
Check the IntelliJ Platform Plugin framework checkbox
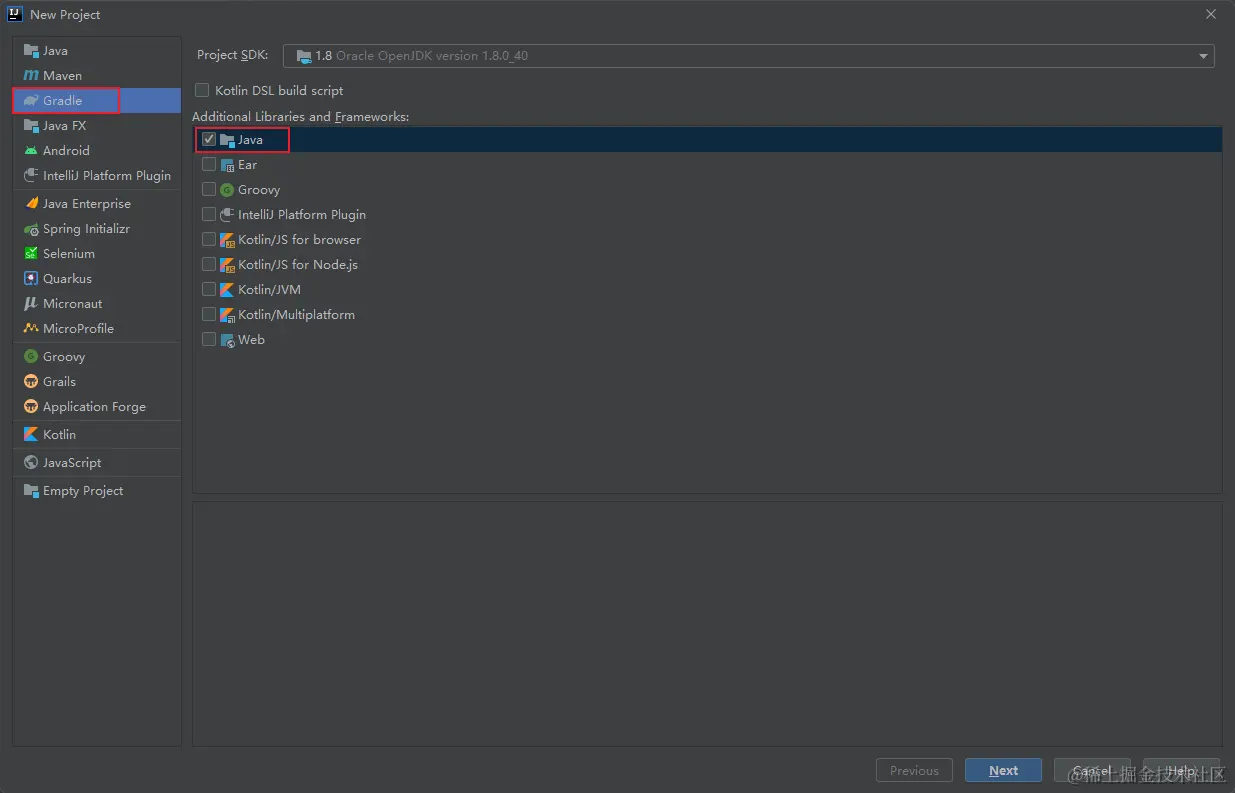[x=209, y=215]
